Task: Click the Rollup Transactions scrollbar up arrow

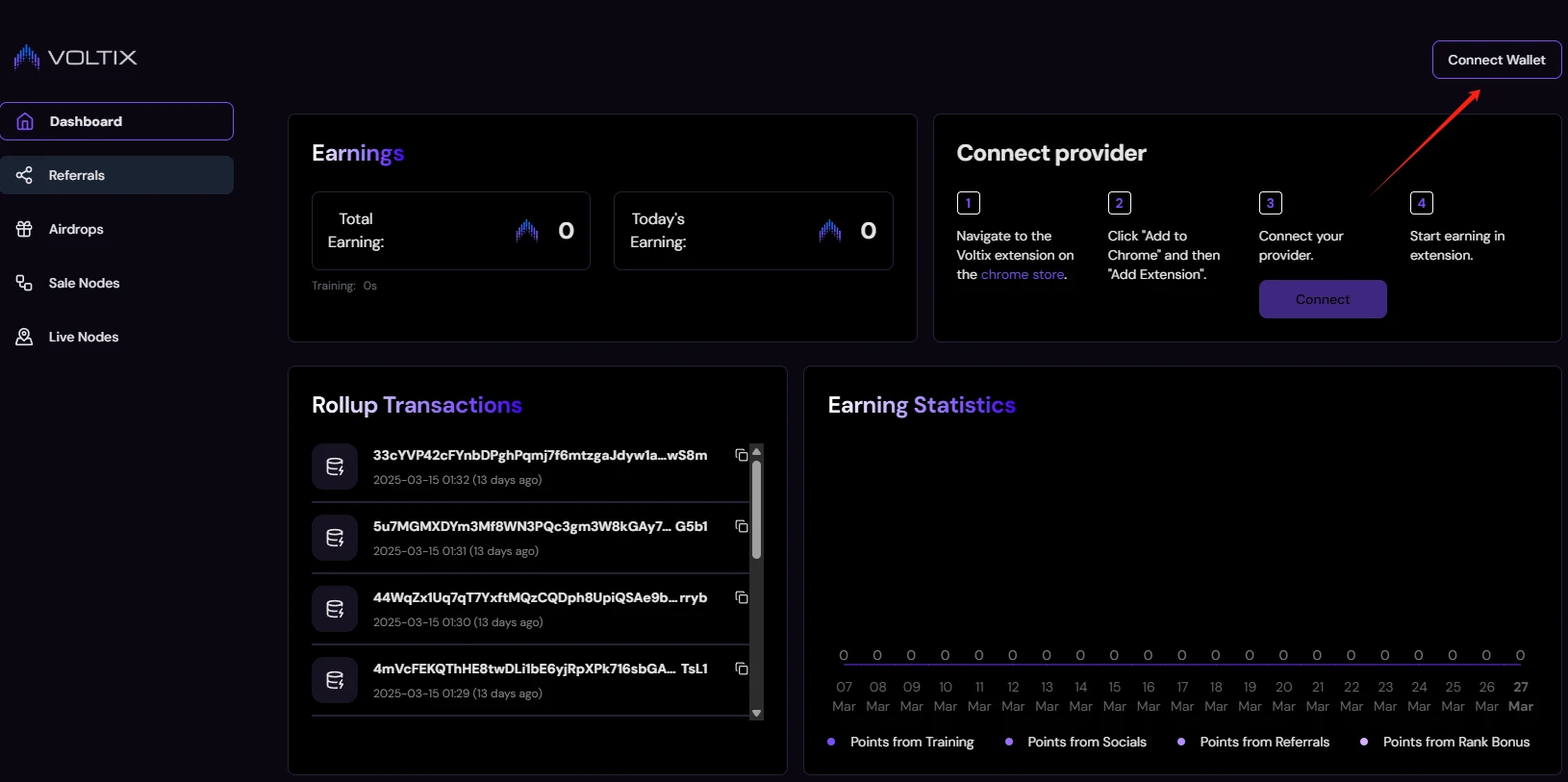Action: 757,451
